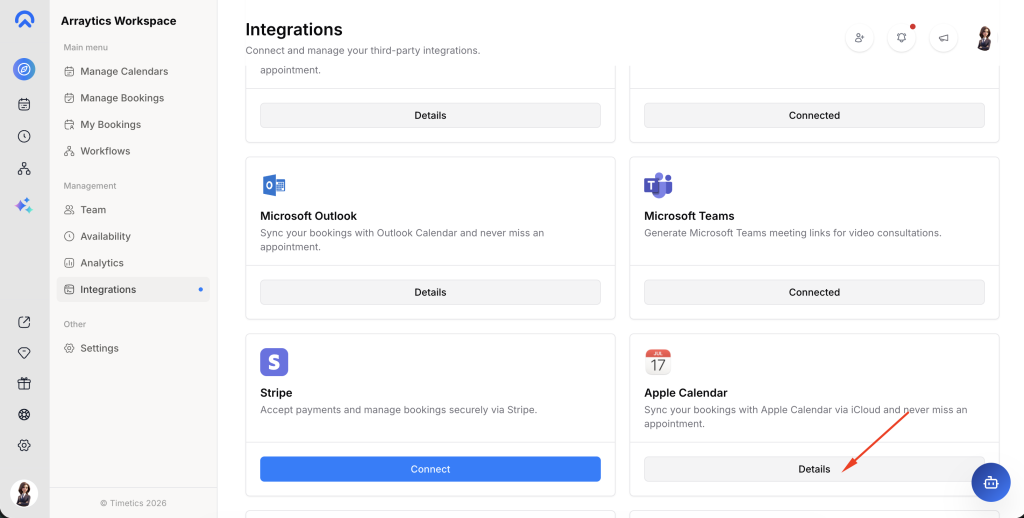Click the gift icon in left rail
This screenshot has height=518, width=1024.
(24, 383)
